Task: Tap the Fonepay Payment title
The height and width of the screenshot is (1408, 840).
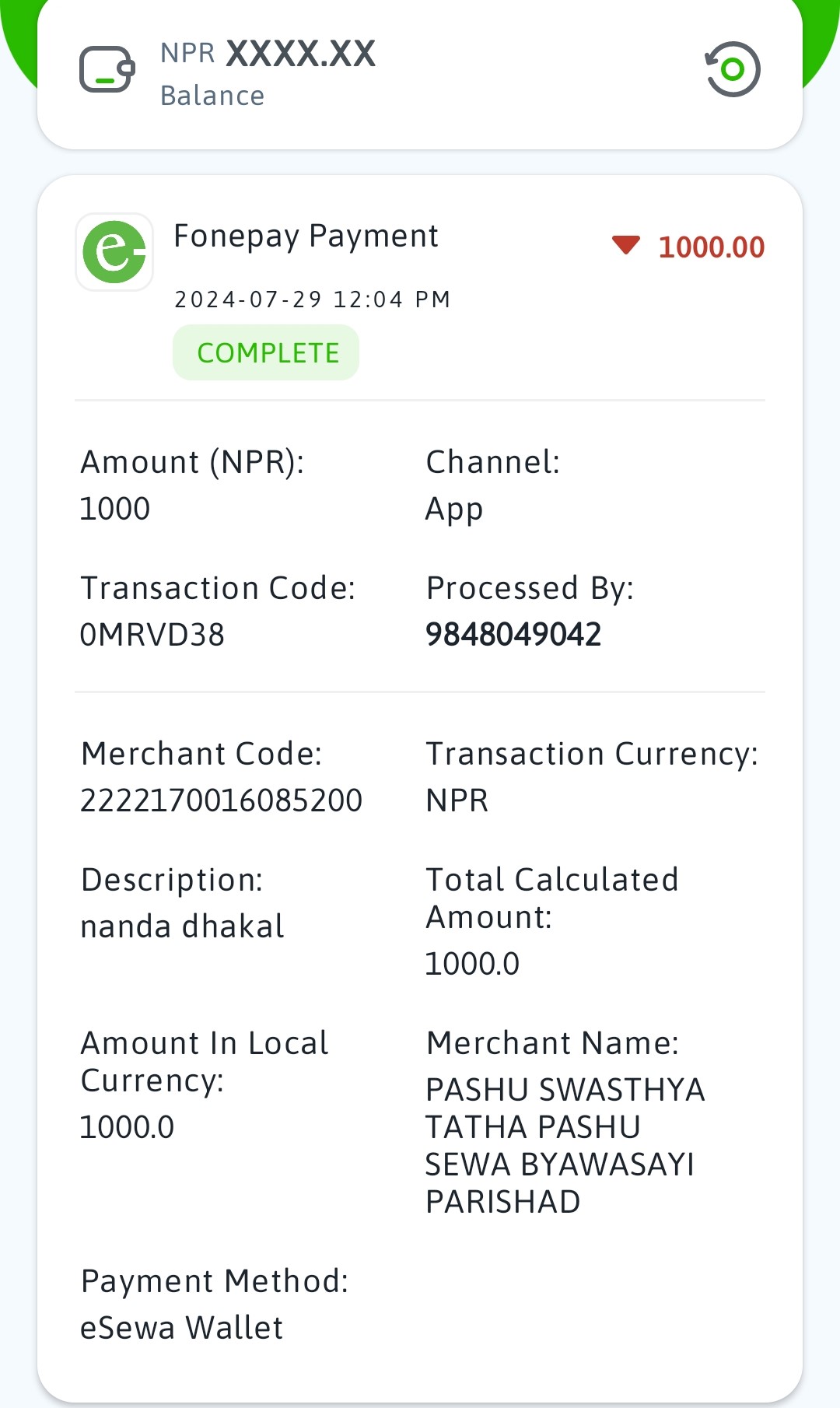Action: click(306, 236)
